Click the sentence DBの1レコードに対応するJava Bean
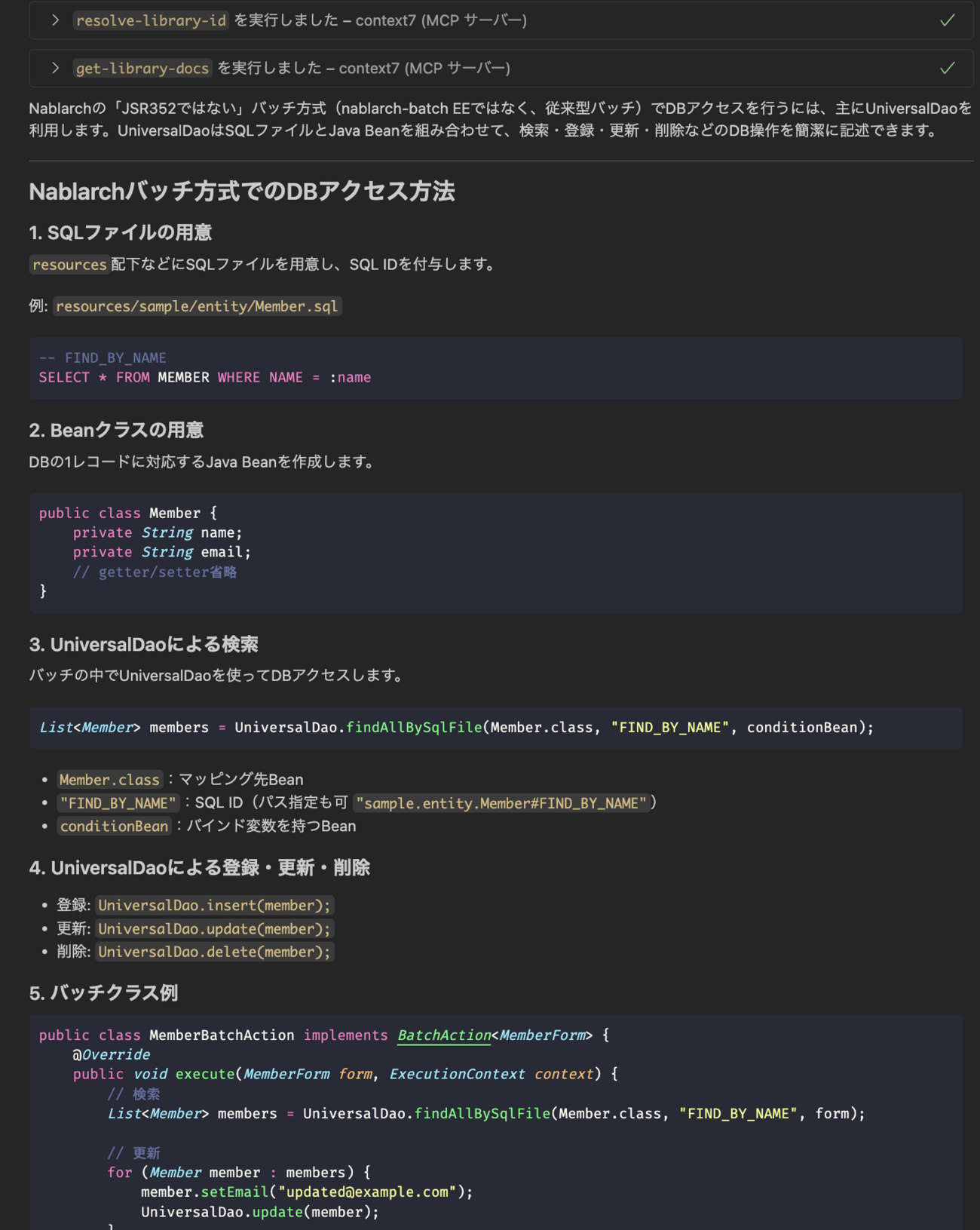980x1230 pixels. pyautogui.click(x=202, y=462)
